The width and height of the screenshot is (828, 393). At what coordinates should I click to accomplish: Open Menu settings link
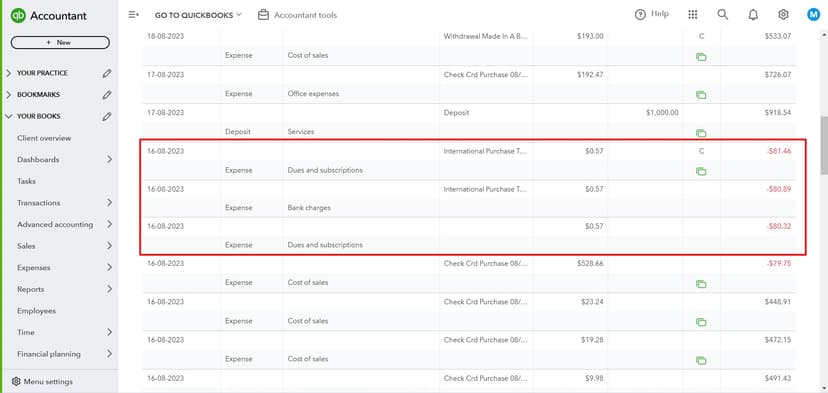pyautogui.click(x=42, y=381)
